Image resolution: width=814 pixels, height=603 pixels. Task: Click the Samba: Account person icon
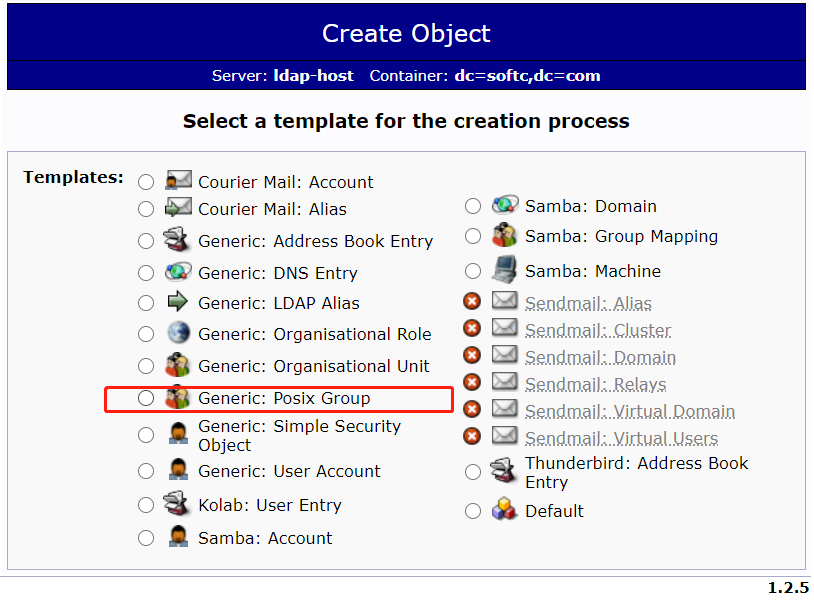pos(178,537)
